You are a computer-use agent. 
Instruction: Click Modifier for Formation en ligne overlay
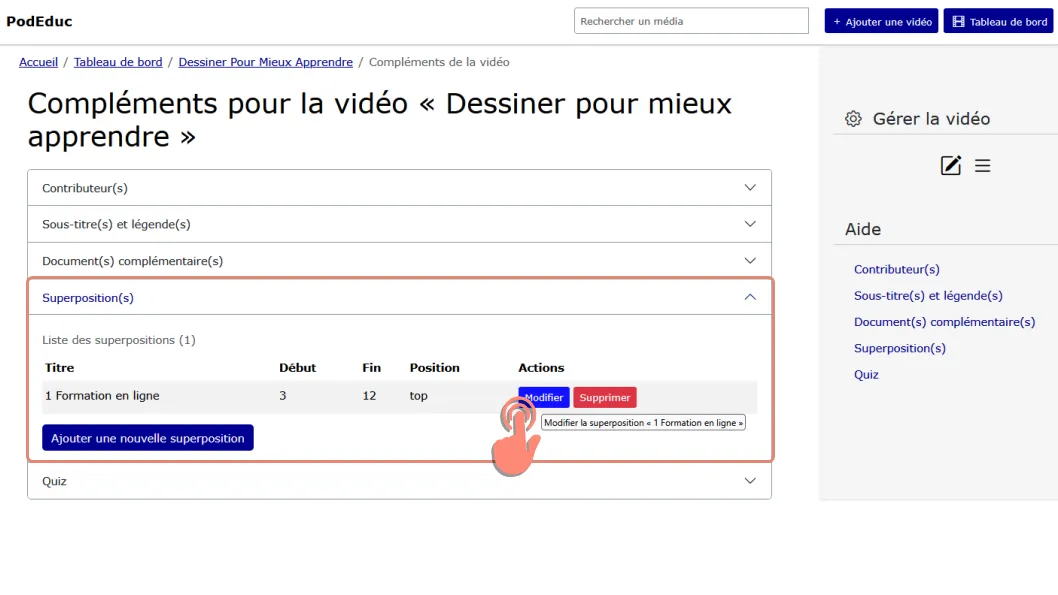544,397
